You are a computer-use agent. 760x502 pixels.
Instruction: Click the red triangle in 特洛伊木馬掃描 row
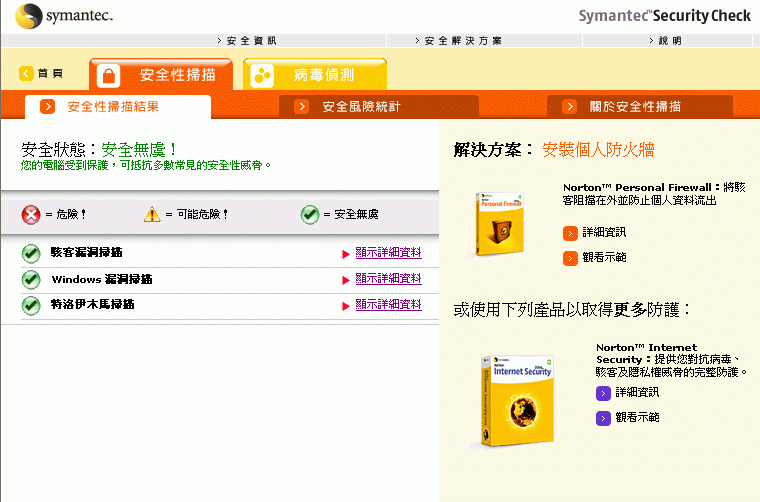346,306
